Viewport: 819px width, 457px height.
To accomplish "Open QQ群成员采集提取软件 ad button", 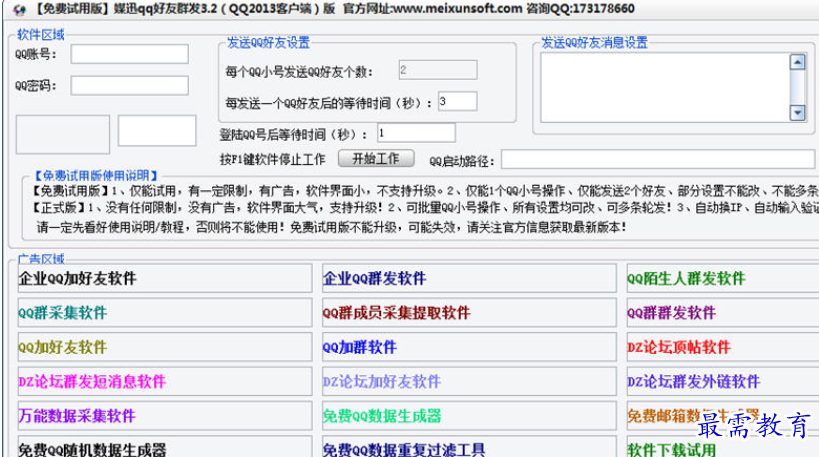I will coord(470,313).
